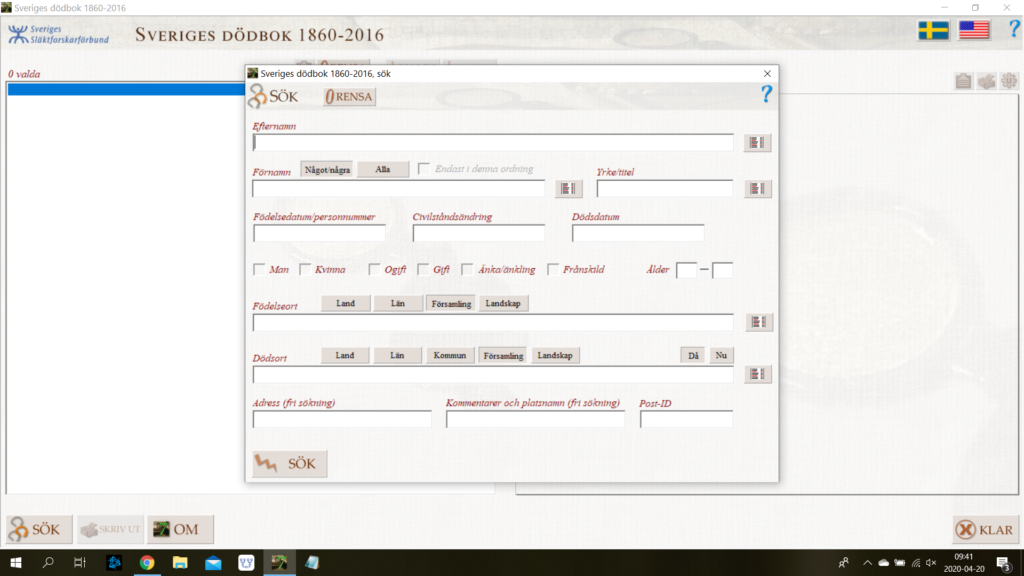1024x576 pixels.
Task: Open the settings gear icon in main window
Action: point(1009,81)
